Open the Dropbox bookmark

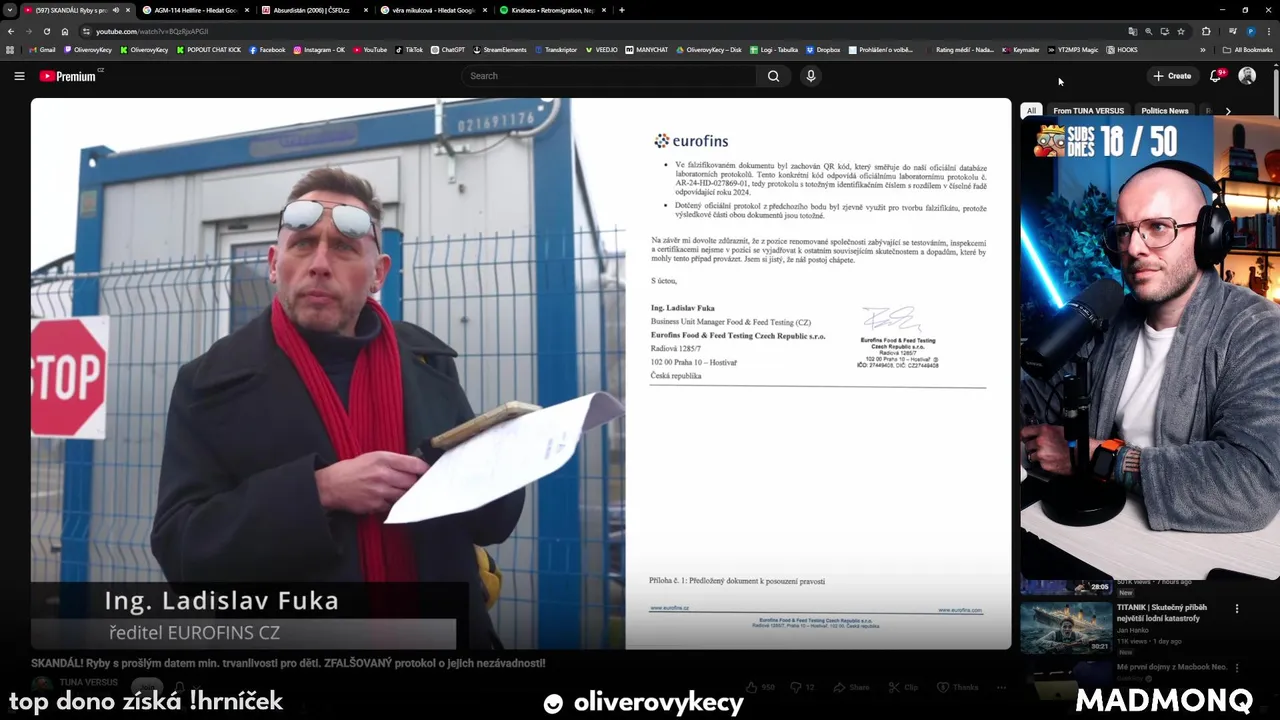[x=823, y=50]
